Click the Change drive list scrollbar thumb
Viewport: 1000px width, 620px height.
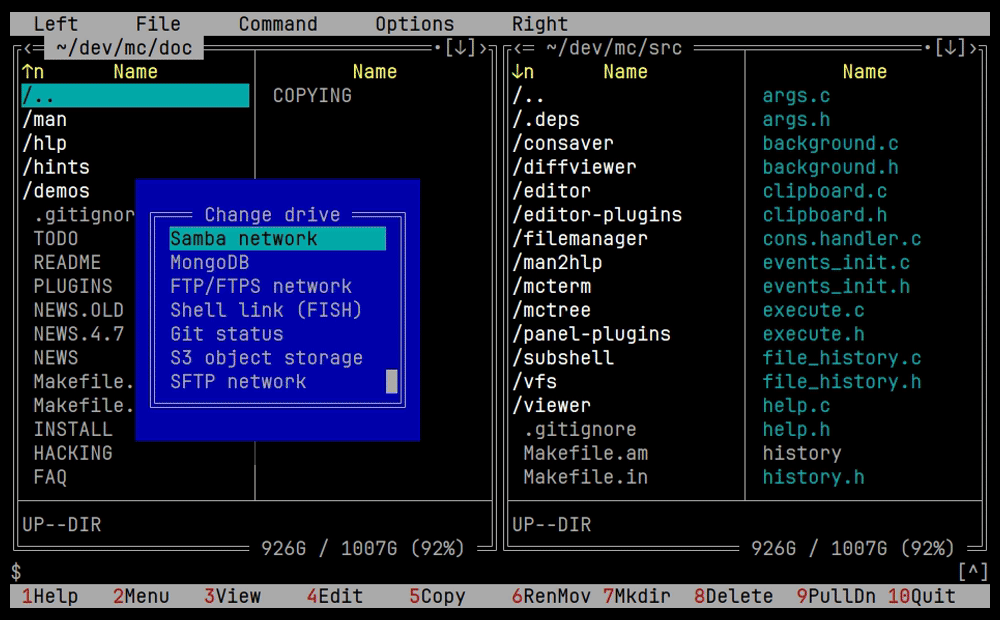392,381
